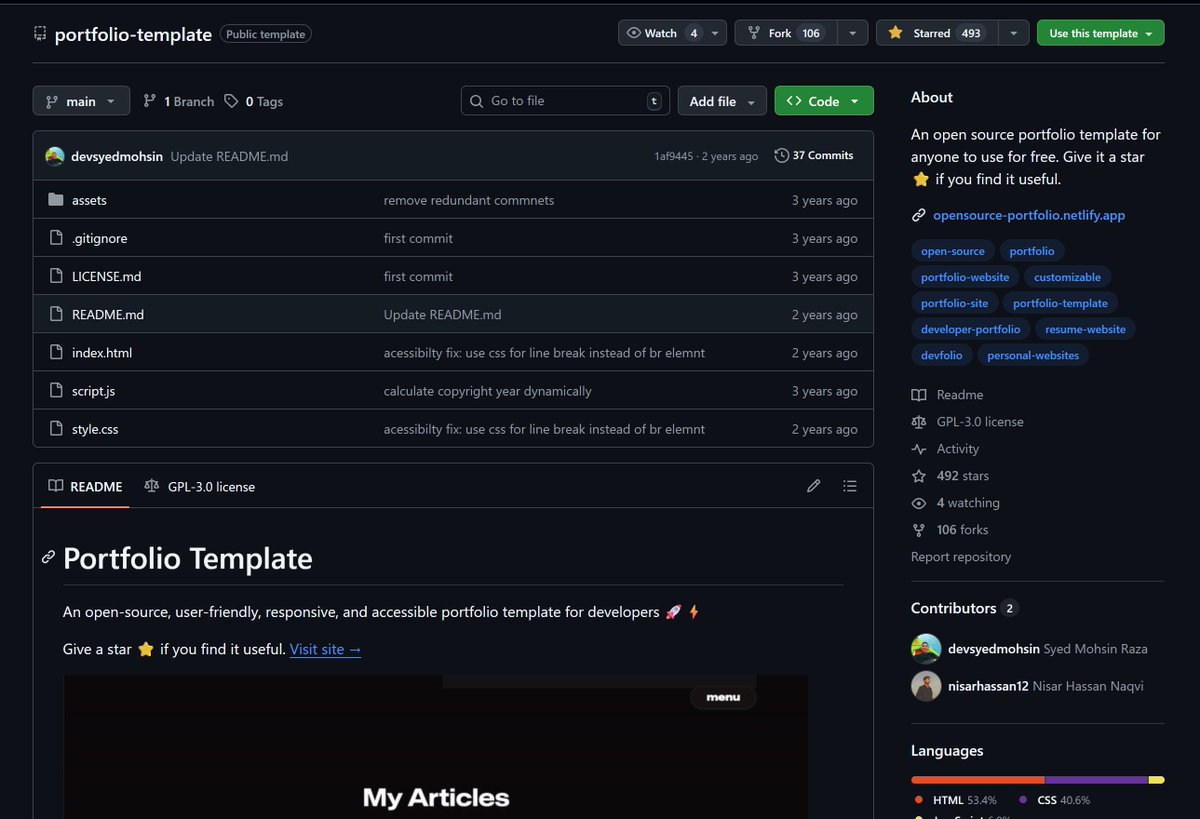This screenshot has height=819, width=1200.
Task: Click the resume-website topic tag
Action: pos(1085,329)
